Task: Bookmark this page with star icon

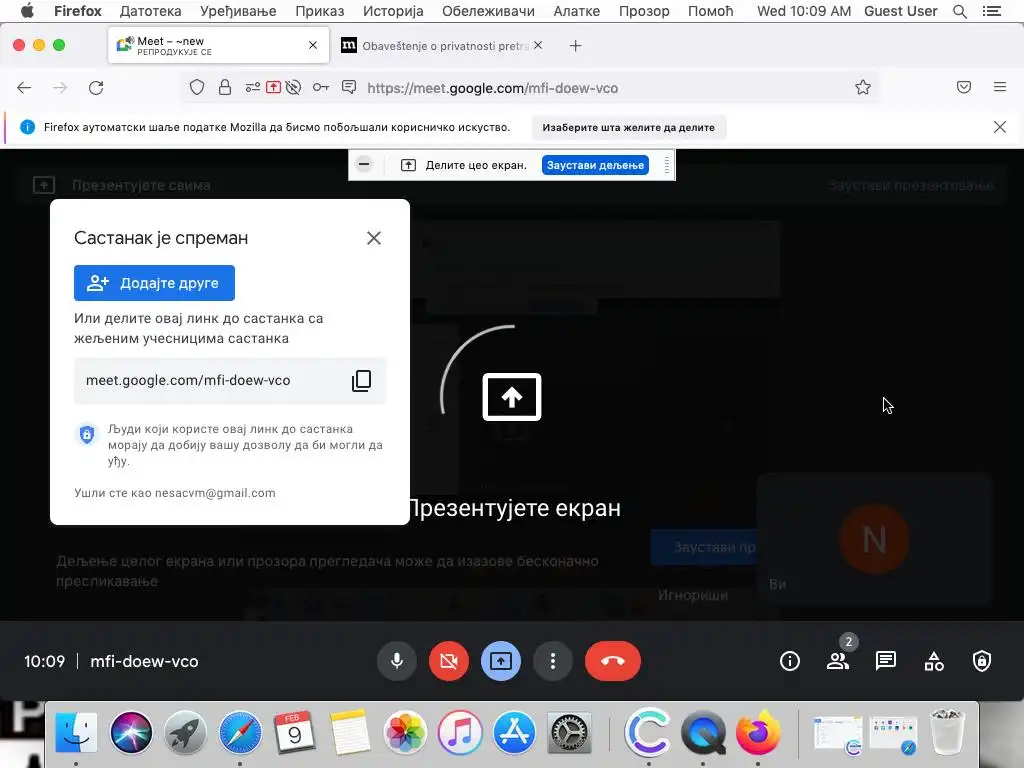Action: point(863,88)
